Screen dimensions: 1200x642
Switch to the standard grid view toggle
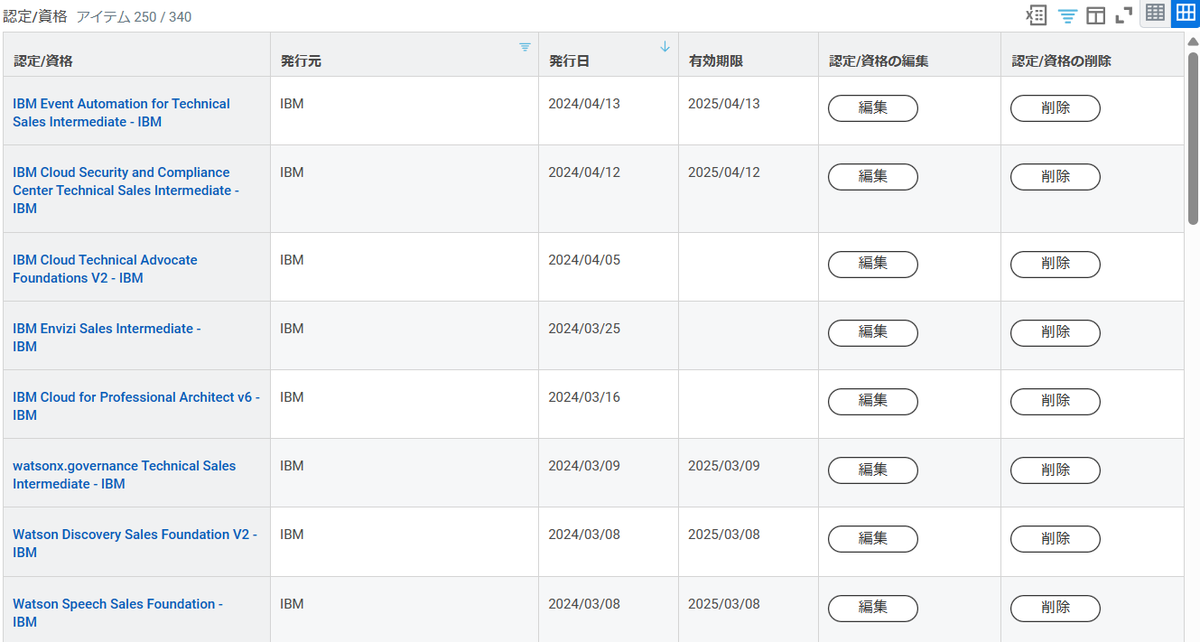(1184, 14)
